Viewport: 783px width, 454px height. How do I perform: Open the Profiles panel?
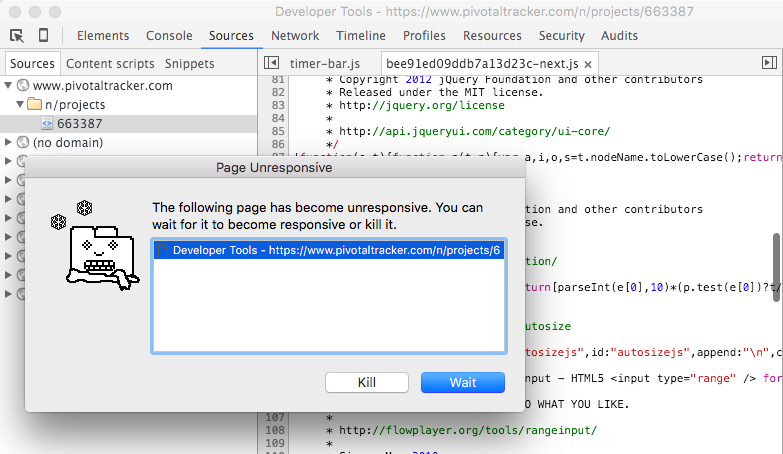(424, 36)
